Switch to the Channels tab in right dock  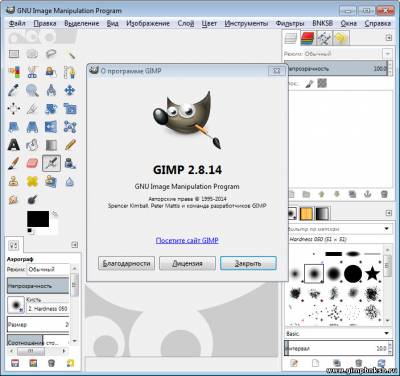click(307, 39)
